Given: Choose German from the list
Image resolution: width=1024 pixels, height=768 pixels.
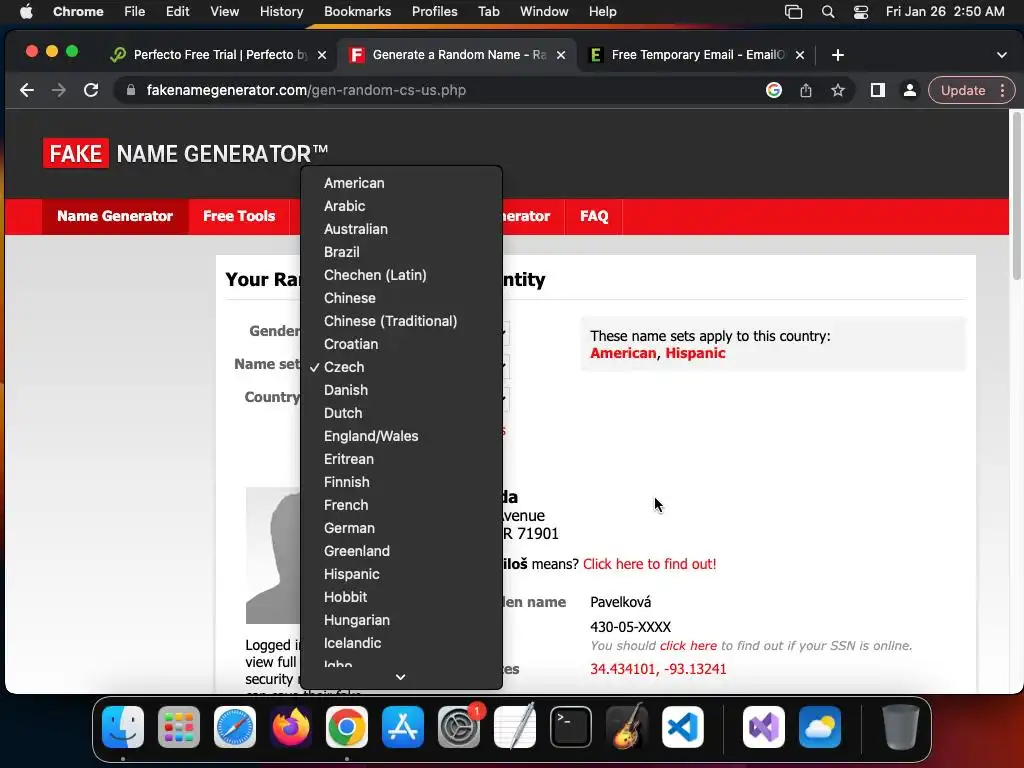Looking at the screenshot, I should tap(401, 528).
